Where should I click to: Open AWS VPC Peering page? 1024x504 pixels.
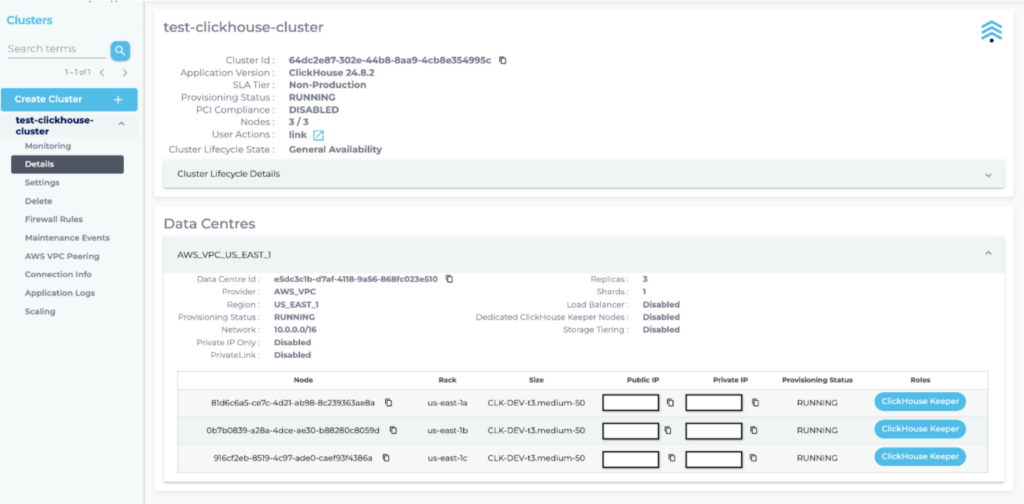coord(62,256)
